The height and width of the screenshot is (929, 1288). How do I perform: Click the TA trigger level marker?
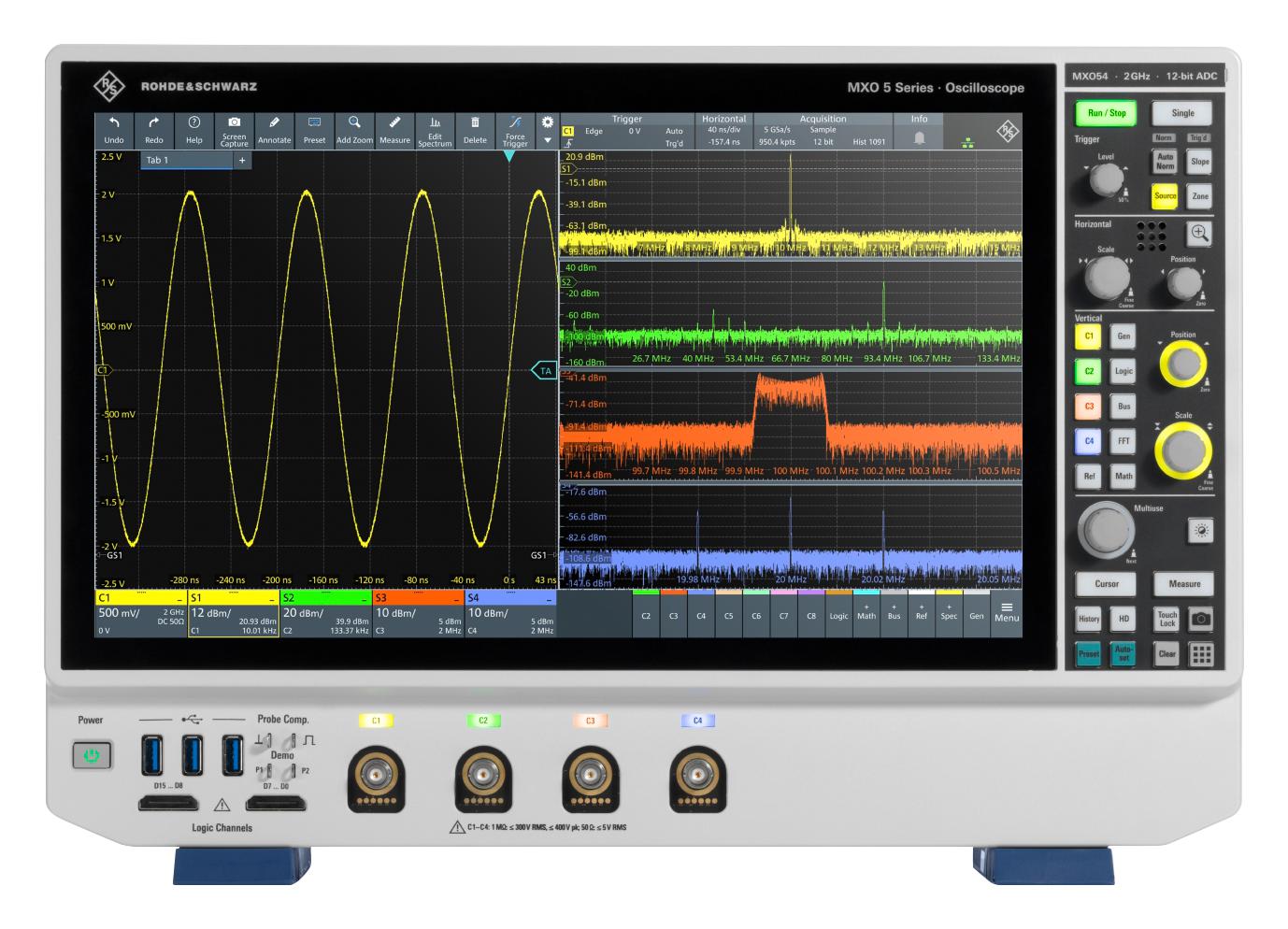pyautogui.click(x=544, y=371)
